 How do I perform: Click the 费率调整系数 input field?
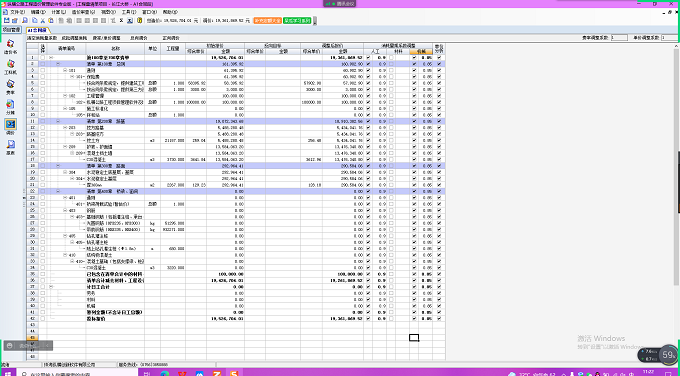(619, 38)
